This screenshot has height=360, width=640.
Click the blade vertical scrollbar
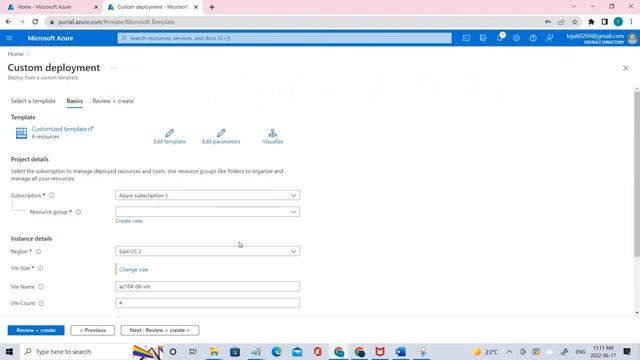(x=637, y=174)
